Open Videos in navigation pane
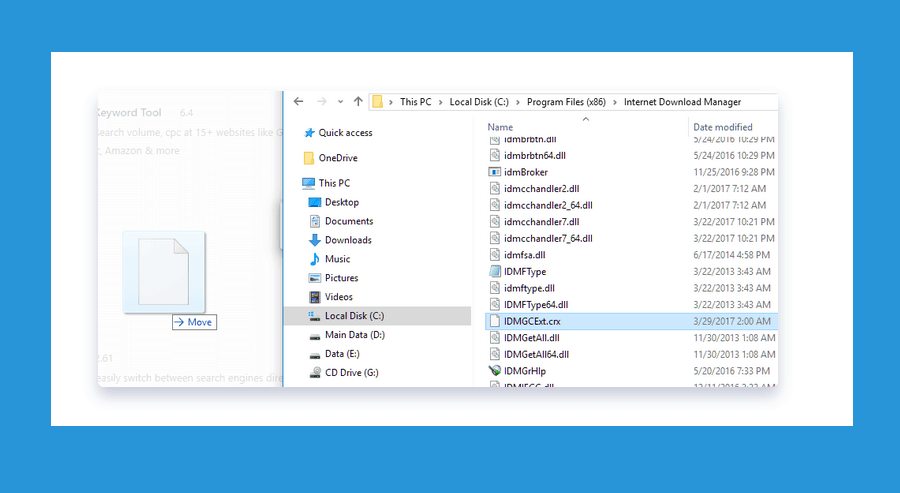This screenshot has width=900, height=493. point(339,297)
